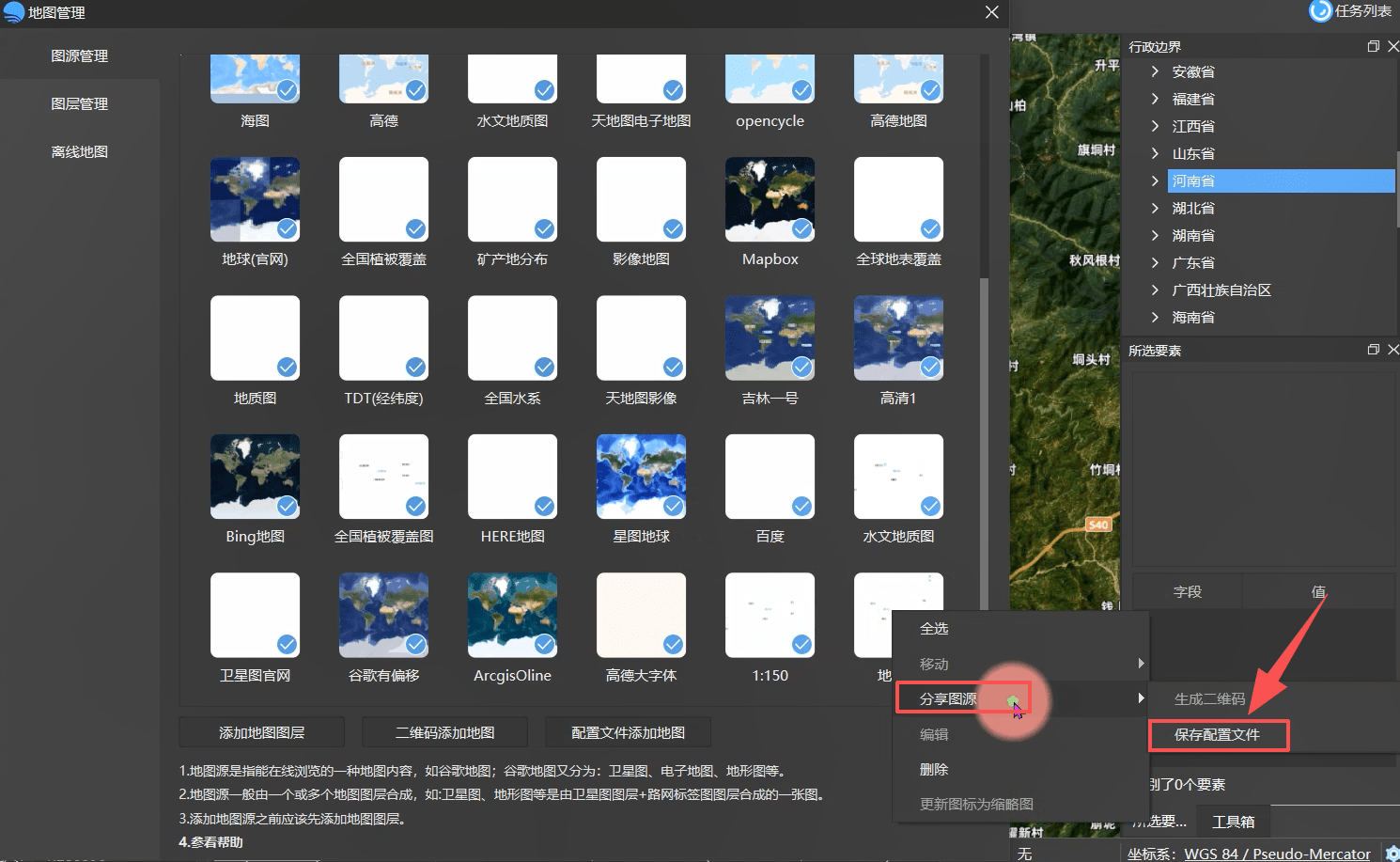Image resolution: width=1400 pixels, height=862 pixels.
Task: Click the 二维码添加地图 button
Action: click(444, 732)
